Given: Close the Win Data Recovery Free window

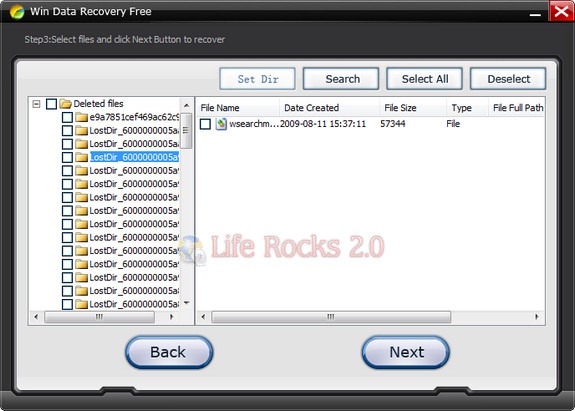Looking at the screenshot, I should [561, 11].
